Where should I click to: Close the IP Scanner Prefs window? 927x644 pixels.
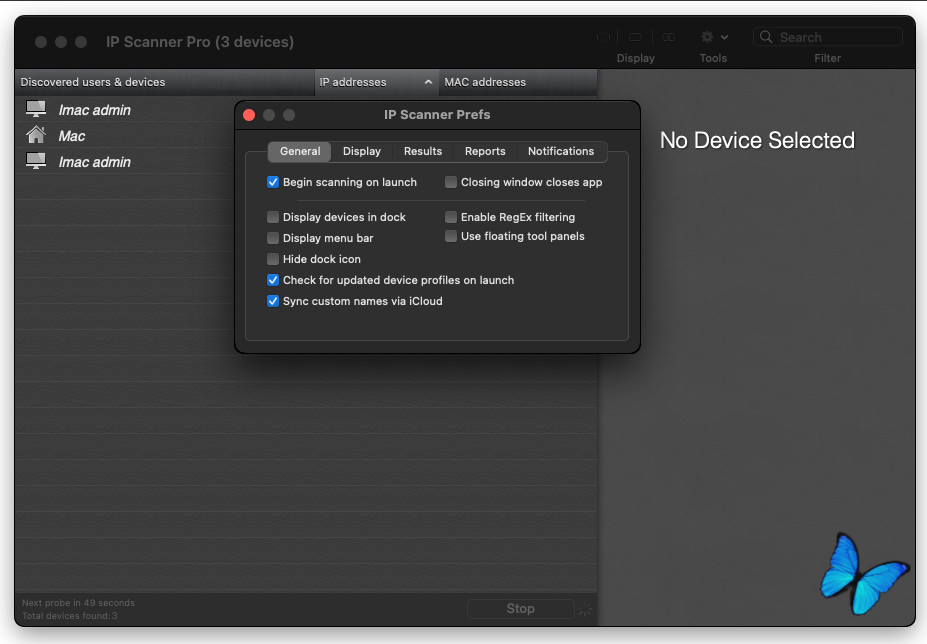pyautogui.click(x=249, y=115)
